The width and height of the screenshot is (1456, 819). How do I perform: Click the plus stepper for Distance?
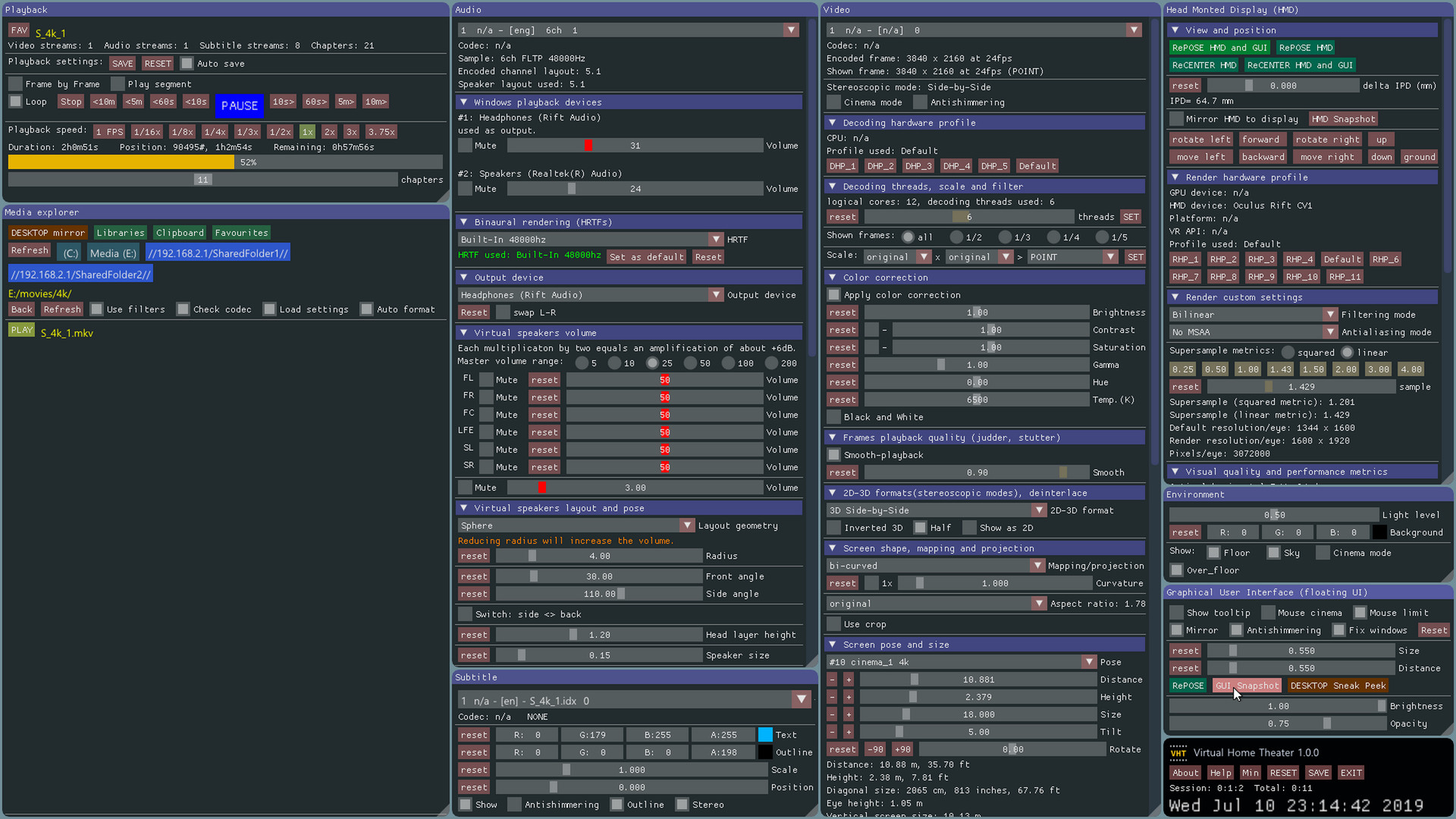click(x=849, y=679)
